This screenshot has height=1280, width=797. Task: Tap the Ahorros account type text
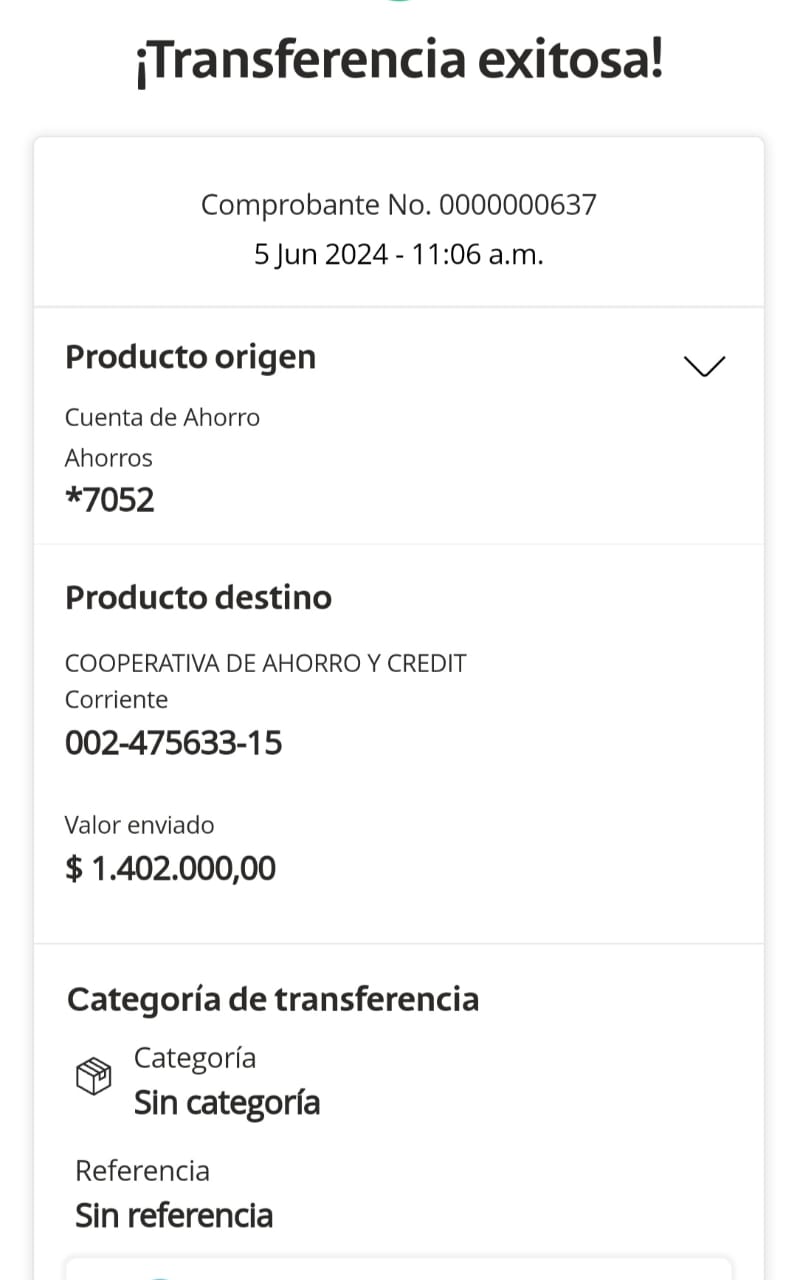[109, 458]
